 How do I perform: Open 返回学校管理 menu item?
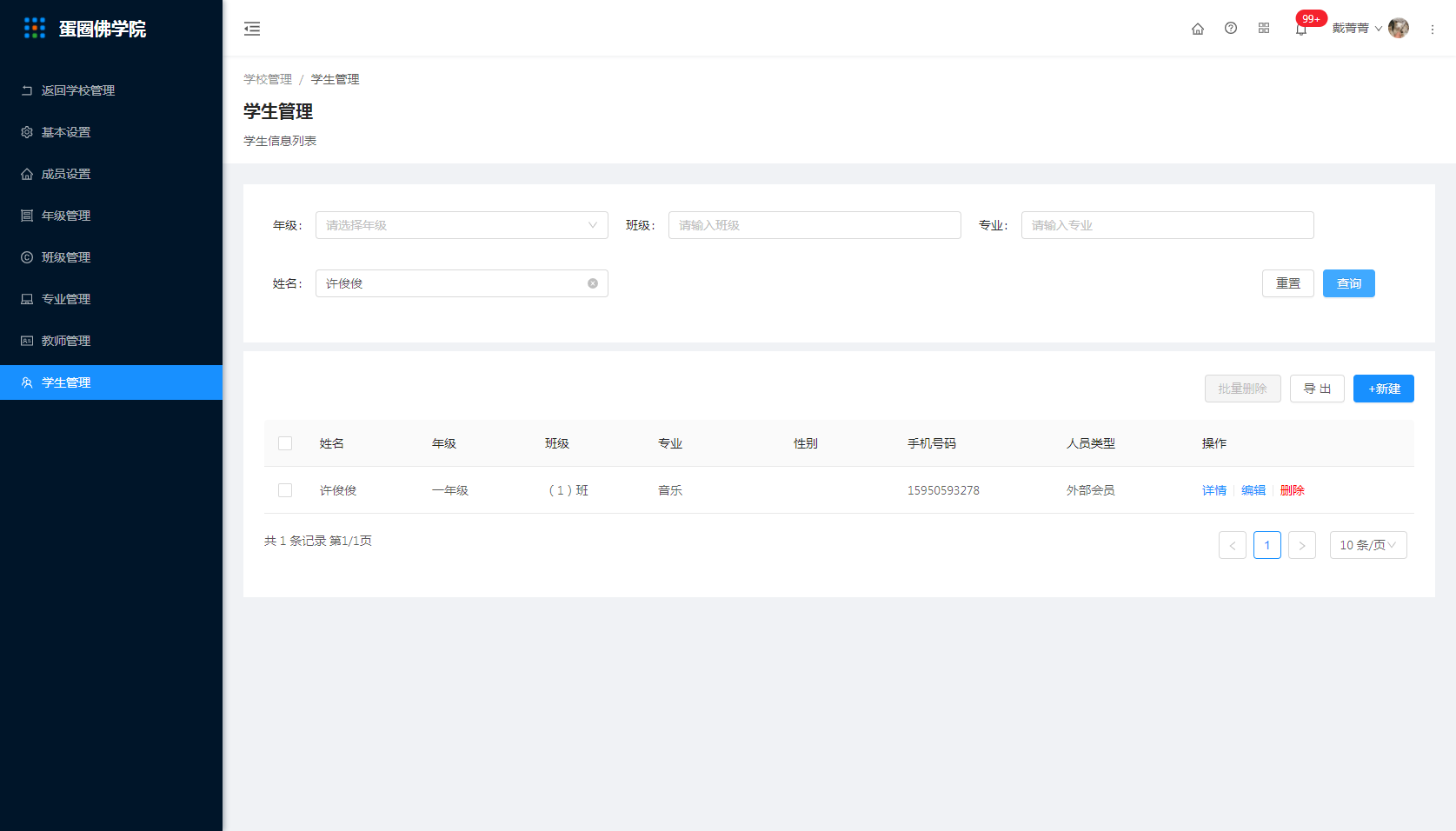[111, 90]
